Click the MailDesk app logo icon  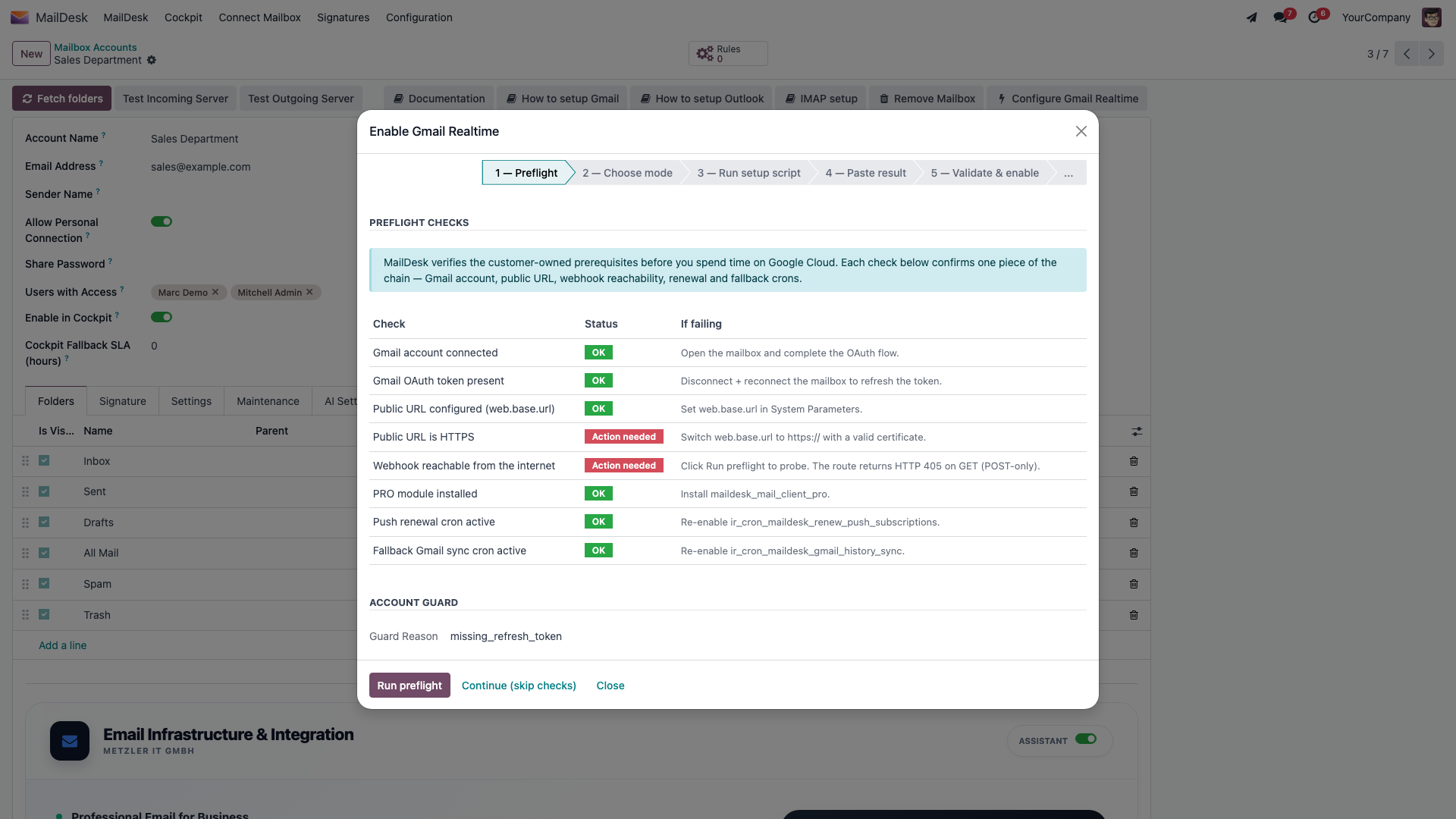coord(20,17)
